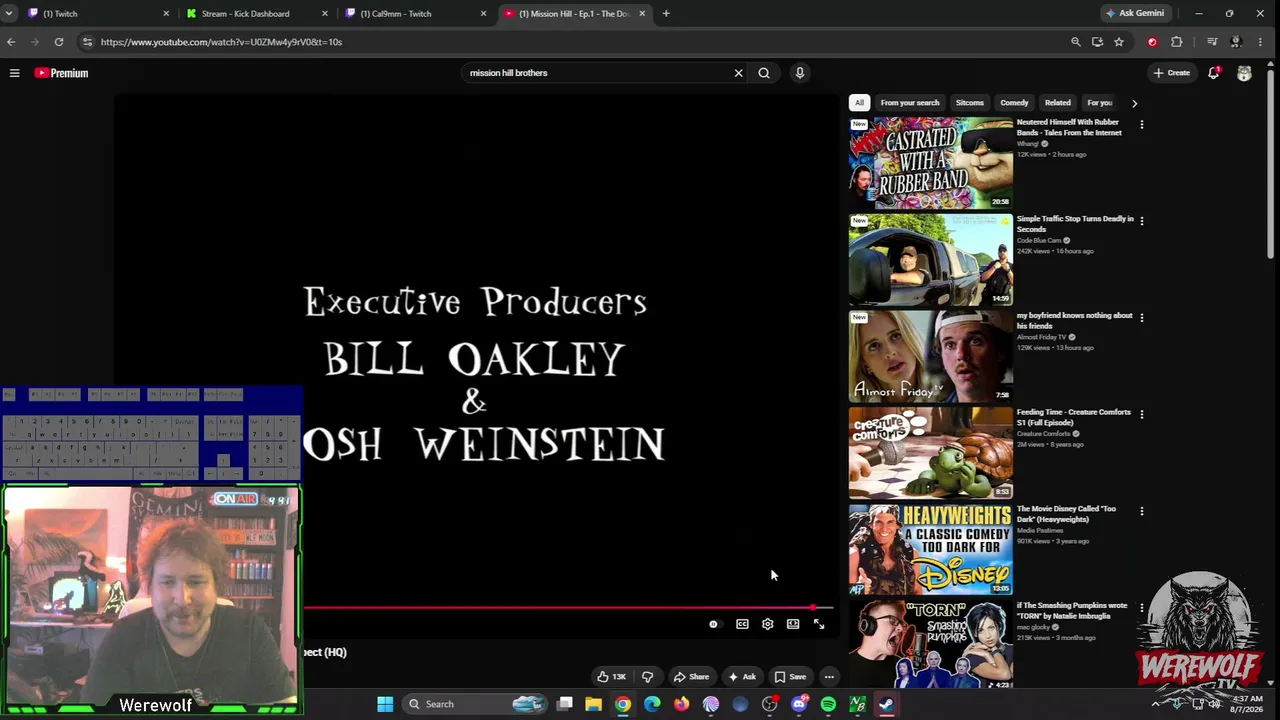
Task: Go to YouTube Premium home logo
Action: (62, 73)
